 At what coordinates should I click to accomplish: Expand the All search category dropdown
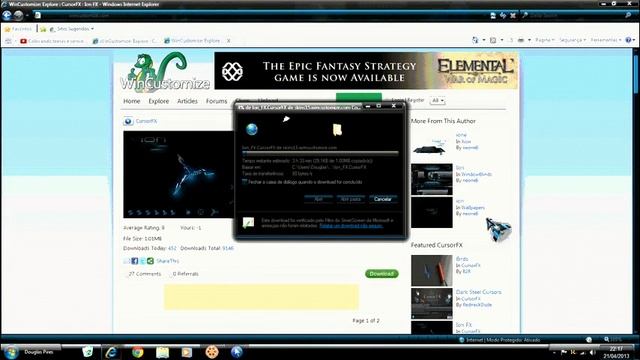tap(437, 100)
